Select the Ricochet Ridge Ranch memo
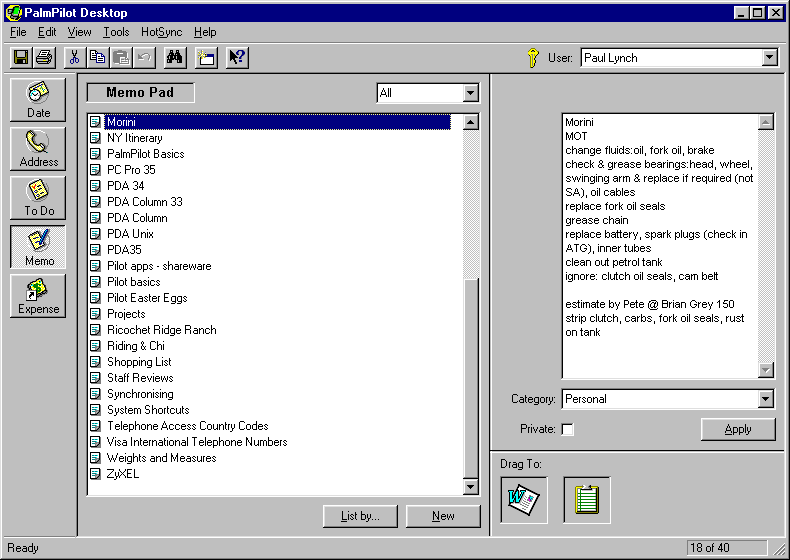Screen dimensions: 790x560 click(x=162, y=330)
